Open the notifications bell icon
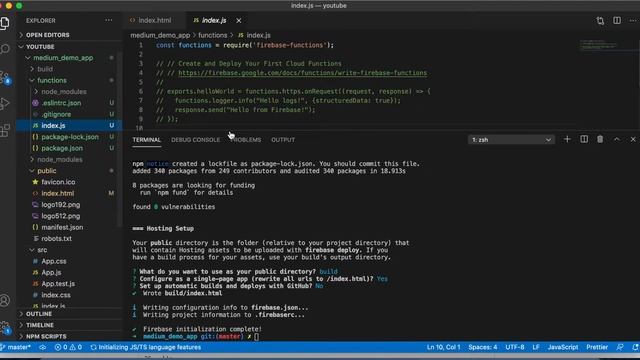The image size is (640, 360). pos(635,347)
